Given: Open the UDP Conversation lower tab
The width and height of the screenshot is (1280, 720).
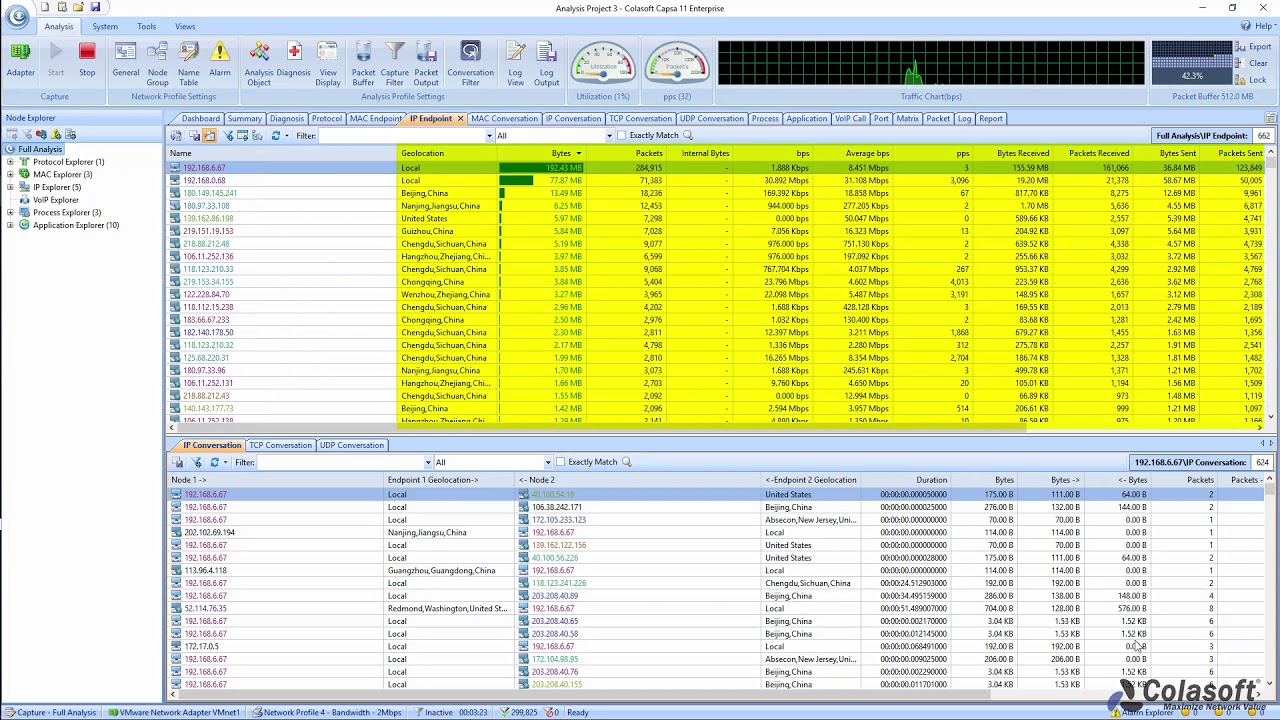Looking at the screenshot, I should [351, 445].
